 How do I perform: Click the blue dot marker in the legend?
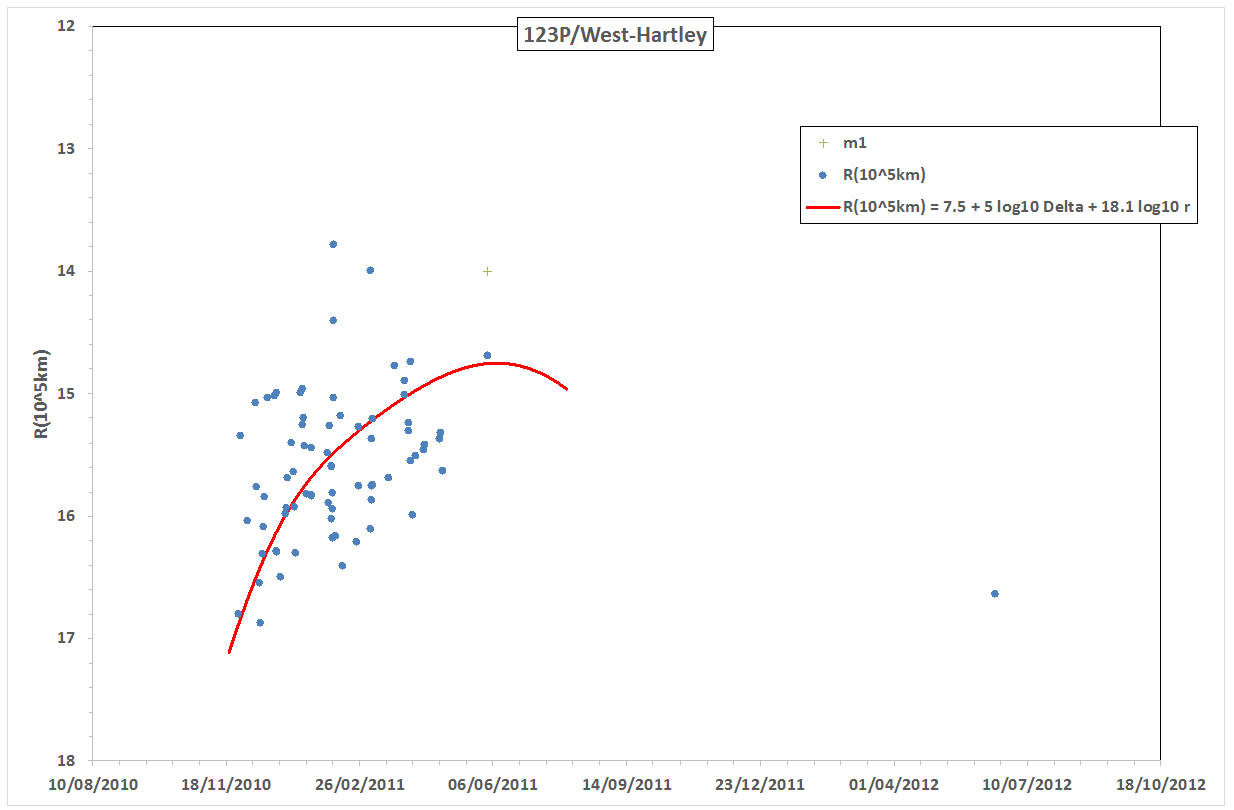pos(823,175)
